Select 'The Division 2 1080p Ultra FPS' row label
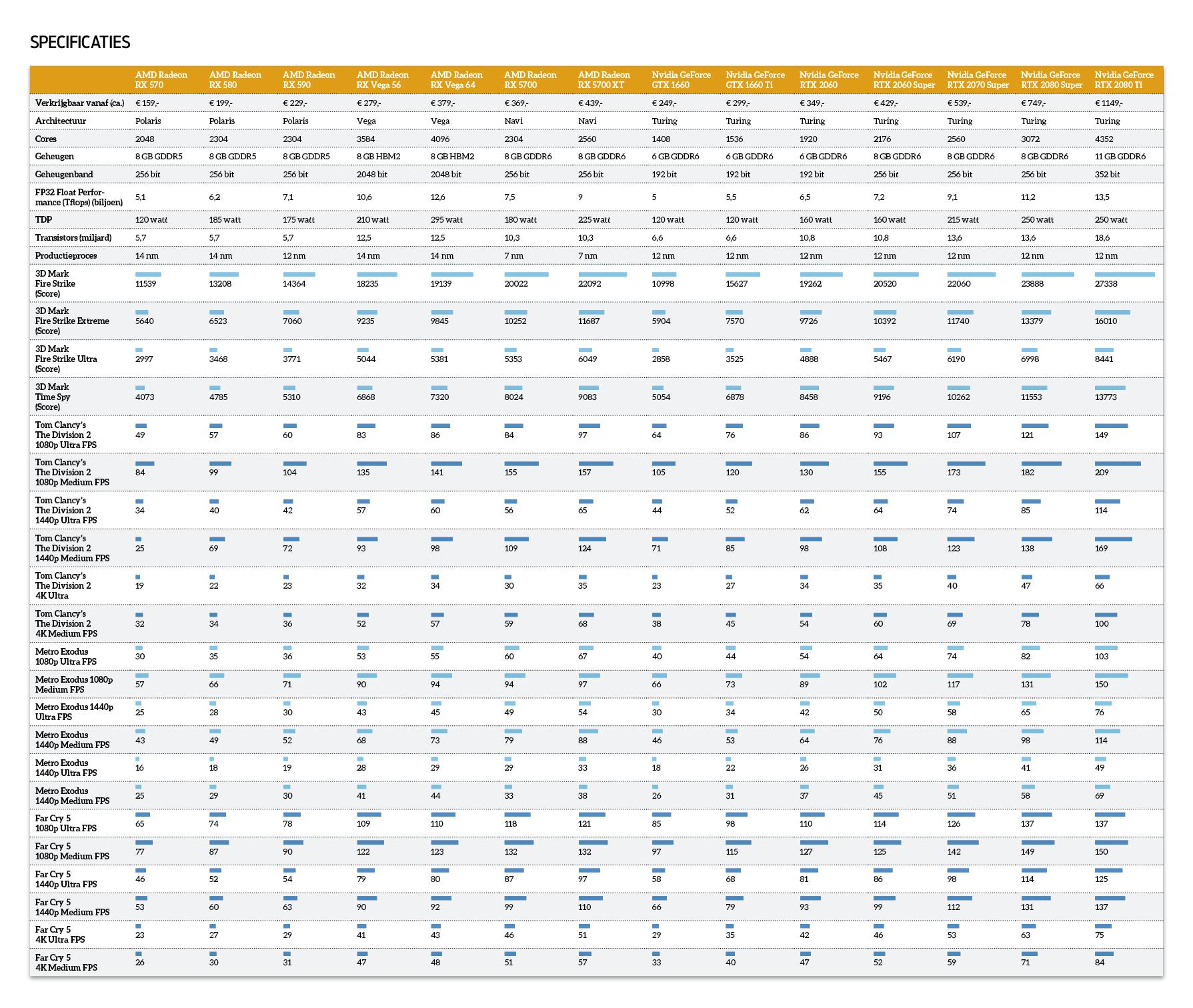 [67, 435]
